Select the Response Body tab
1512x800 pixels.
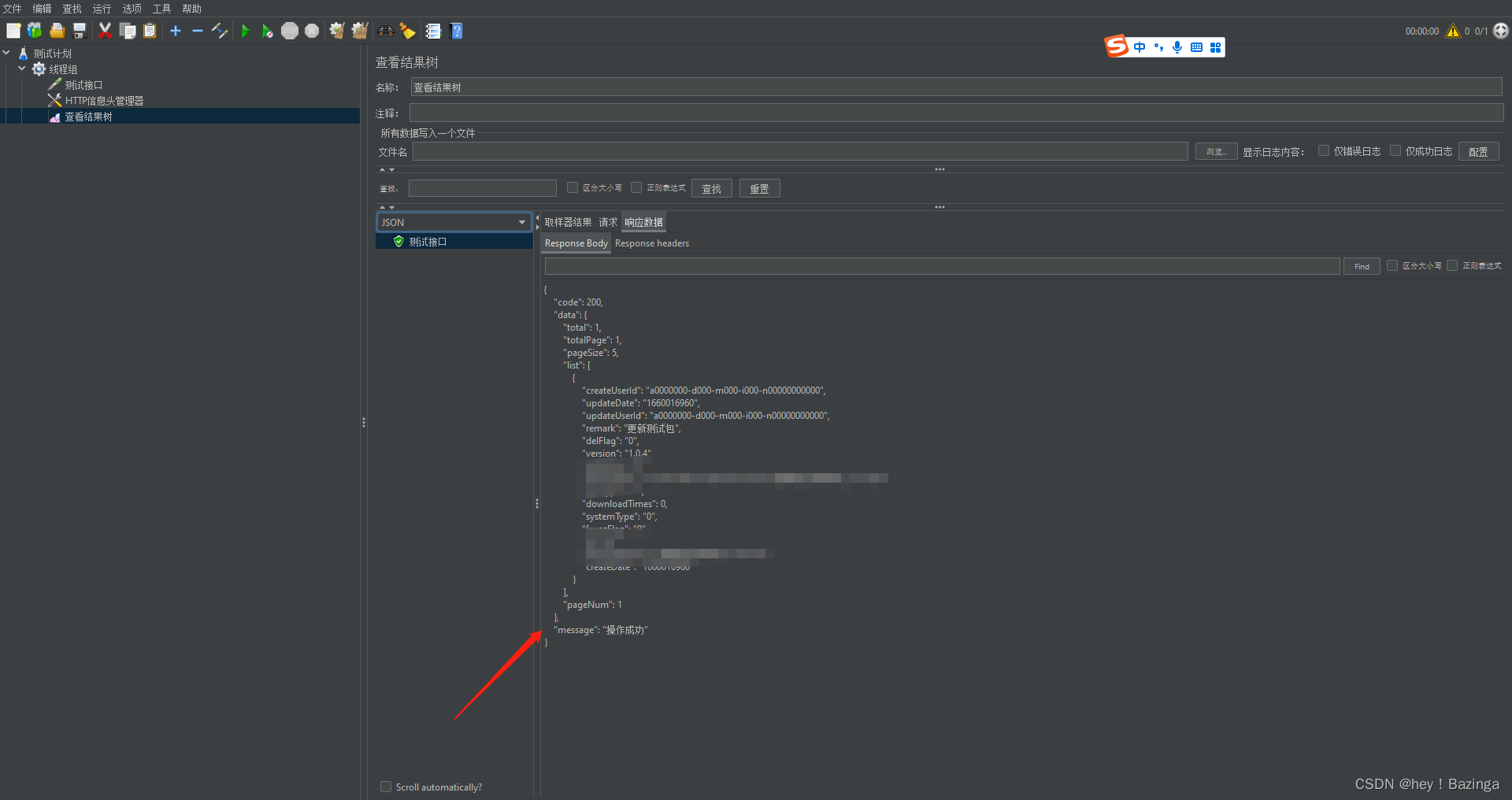576,243
